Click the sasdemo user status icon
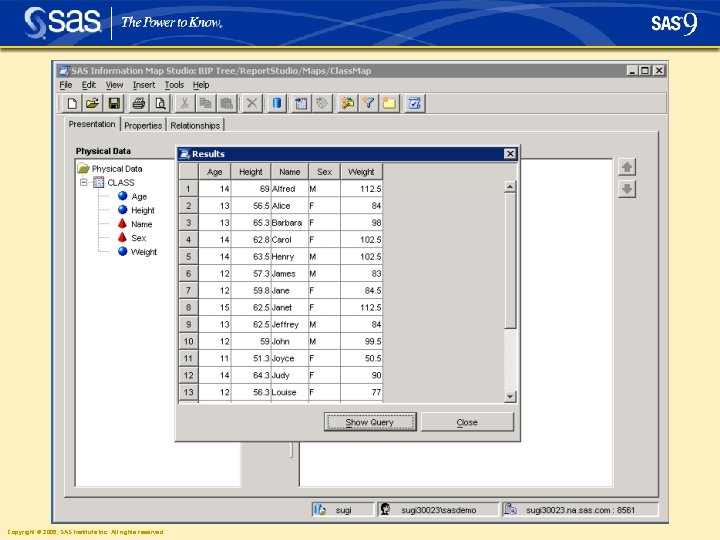720x540 pixels. coord(386,509)
